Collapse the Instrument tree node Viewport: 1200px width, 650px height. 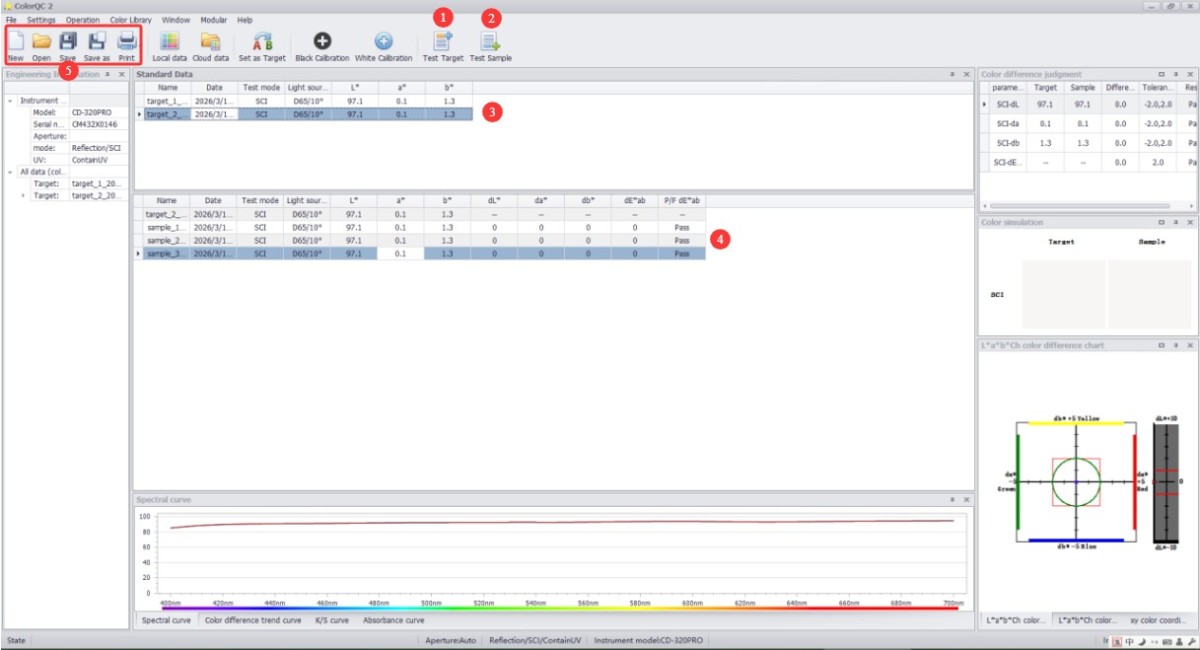tap(10, 101)
